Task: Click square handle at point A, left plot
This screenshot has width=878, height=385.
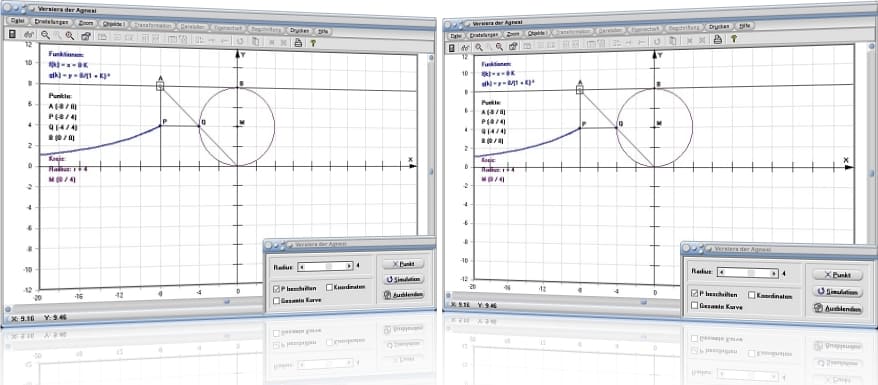Action: [160, 86]
